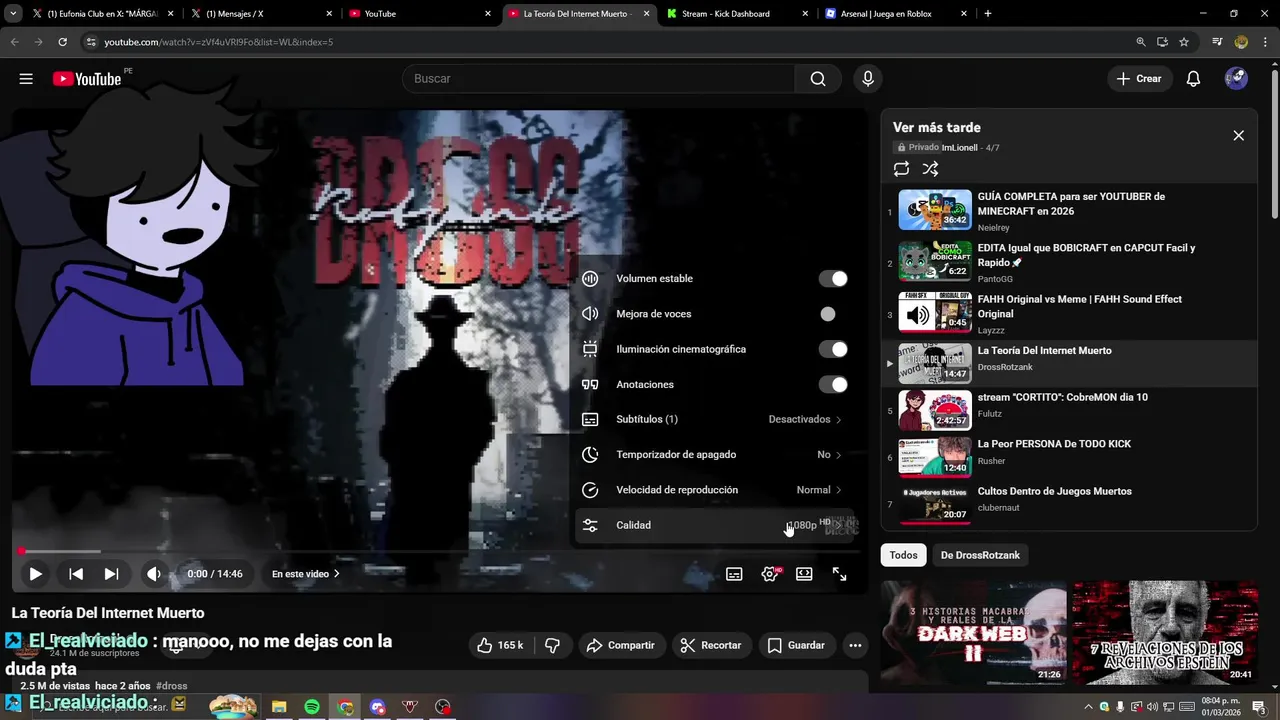Screen dimensions: 1280x720
Task: Open Discord from the taskbar
Action: pos(378,707)
